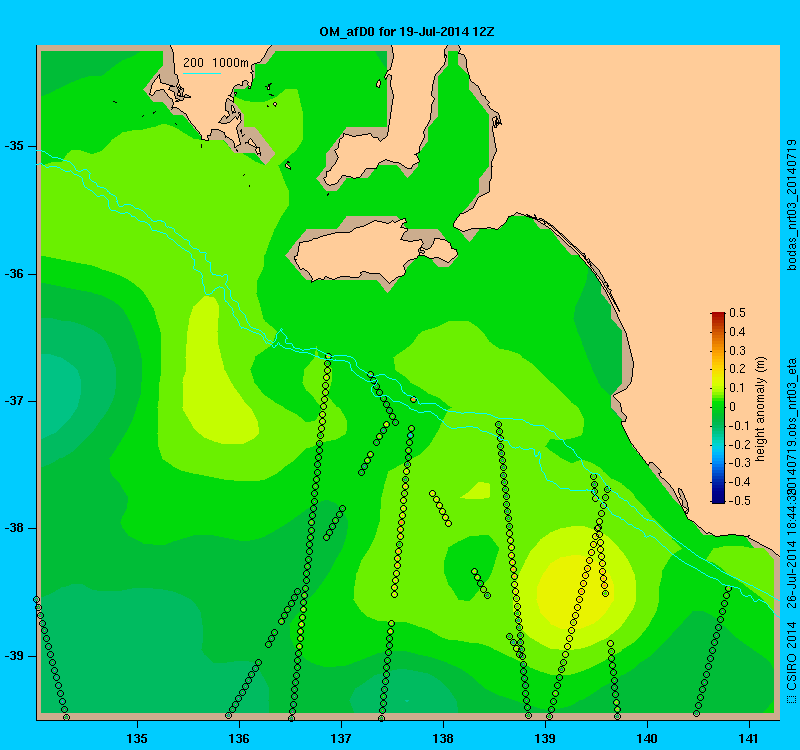Viewport: 800px width, 750px height.
Task: Click the longitude label 141
Action: coord(749,739)
